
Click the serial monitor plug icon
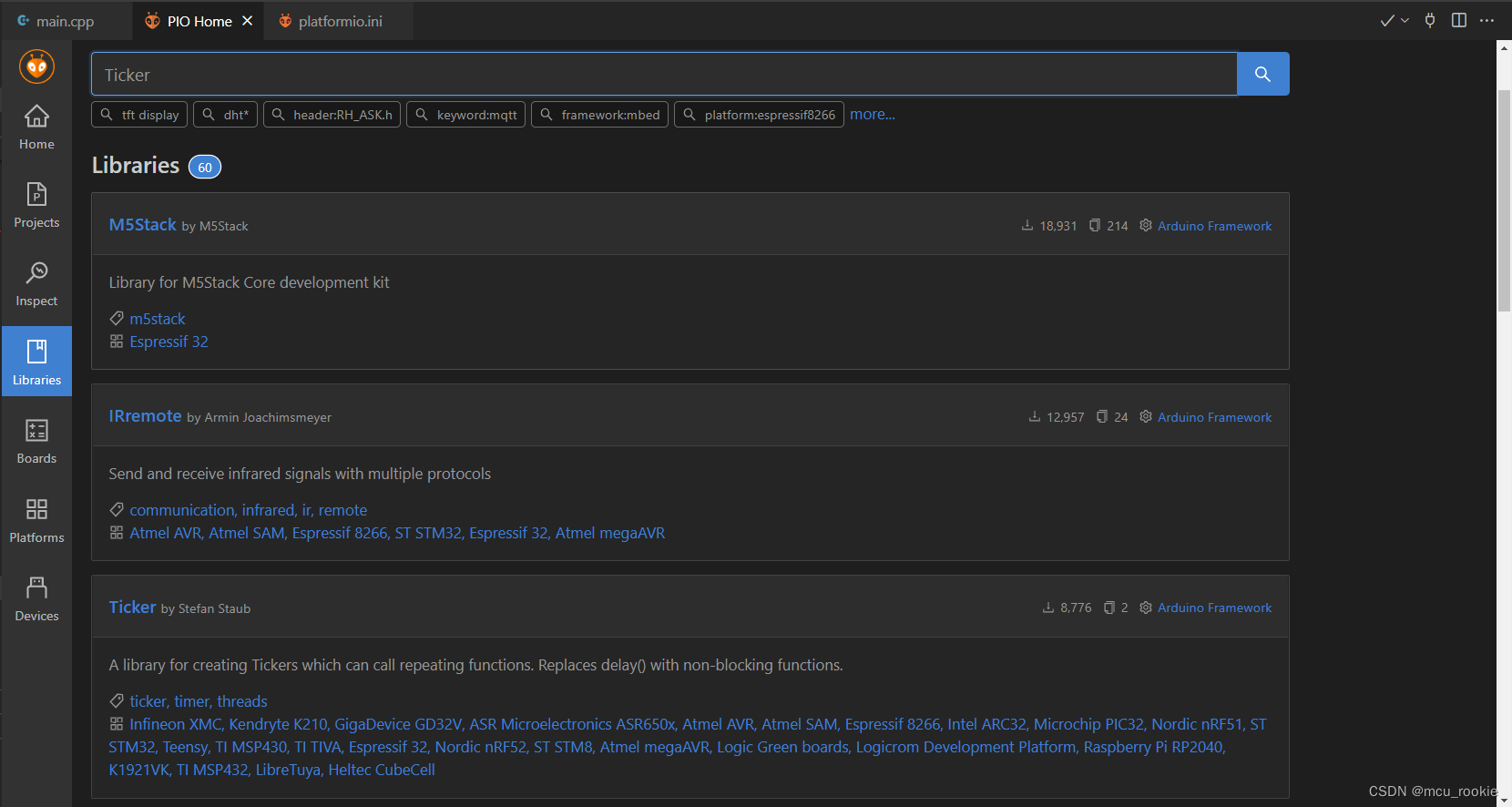[1430, 20]
